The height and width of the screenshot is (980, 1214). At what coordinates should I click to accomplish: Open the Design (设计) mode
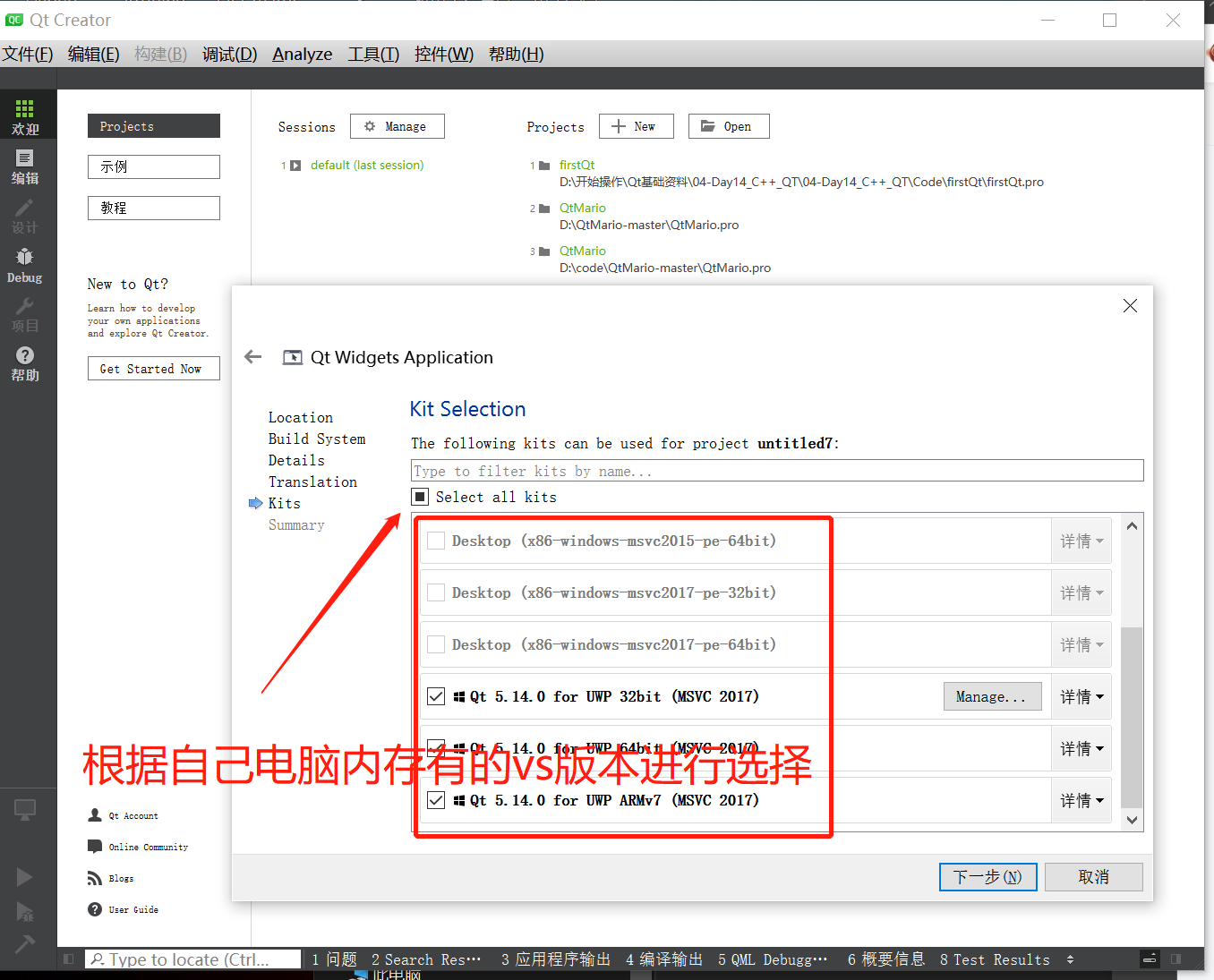coord(25,217)
